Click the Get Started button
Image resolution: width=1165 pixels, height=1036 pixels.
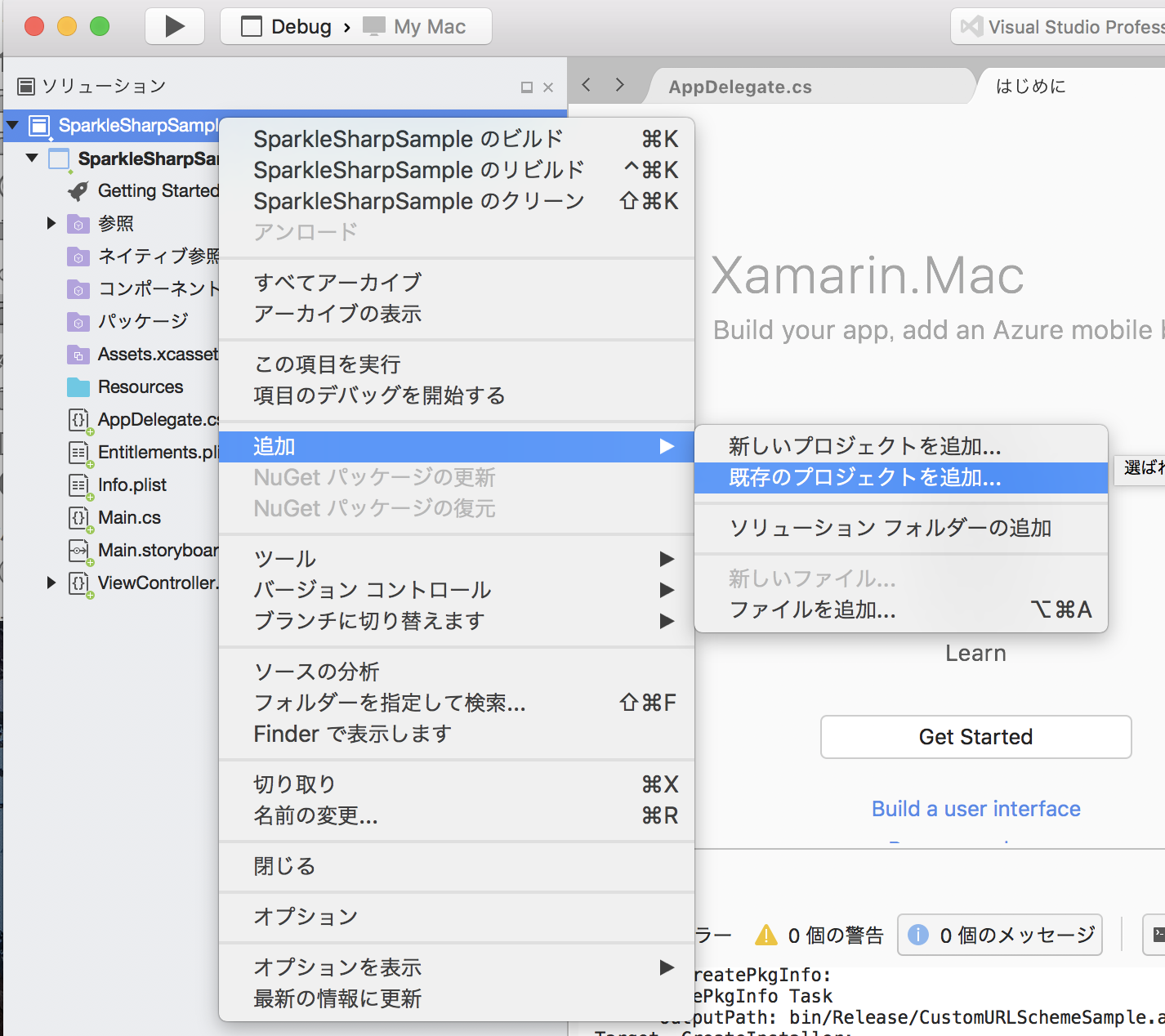tap(975, 737)
